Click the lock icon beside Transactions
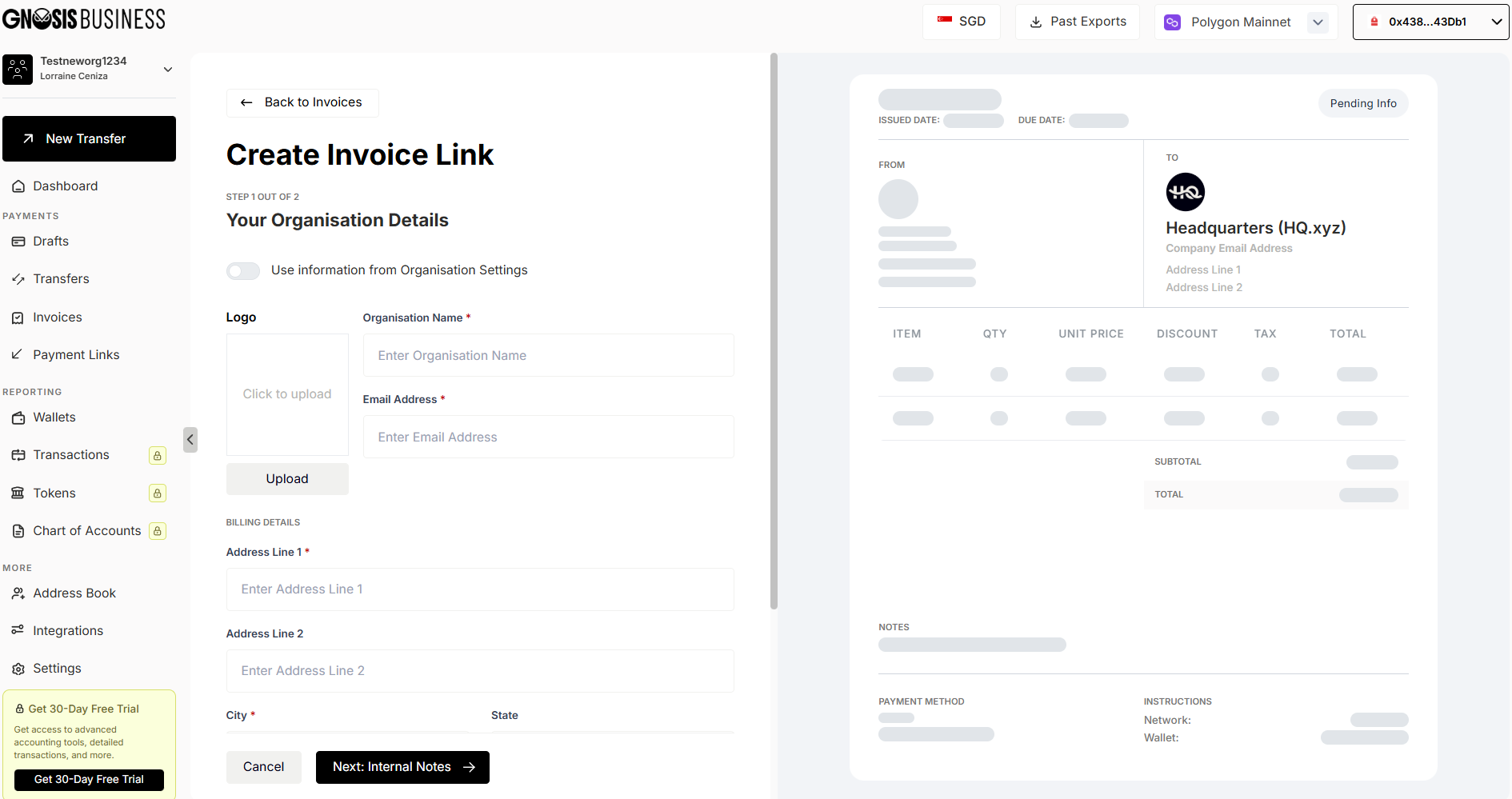 (x=158, y=456)
